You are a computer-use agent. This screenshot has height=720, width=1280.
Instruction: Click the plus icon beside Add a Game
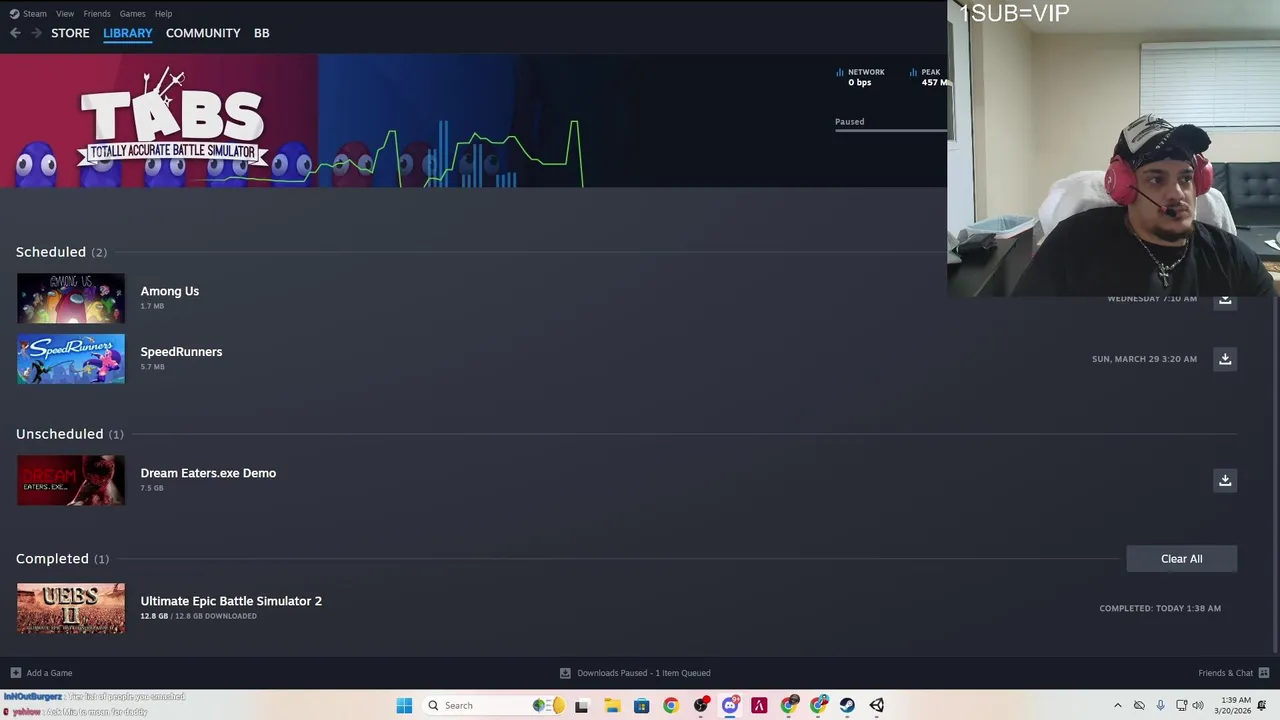(x=15, y=673)
